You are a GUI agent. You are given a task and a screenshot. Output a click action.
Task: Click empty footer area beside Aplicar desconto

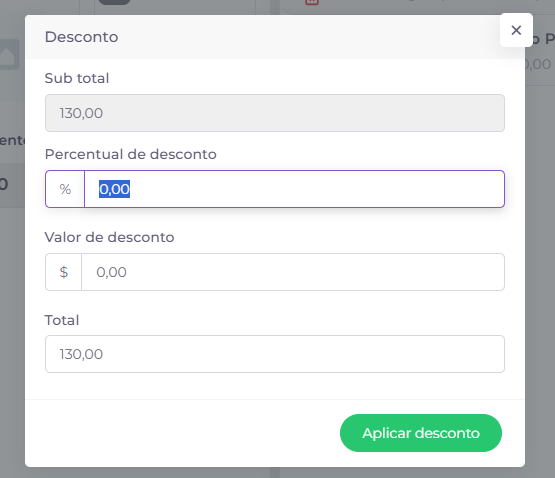click(177, 433)
